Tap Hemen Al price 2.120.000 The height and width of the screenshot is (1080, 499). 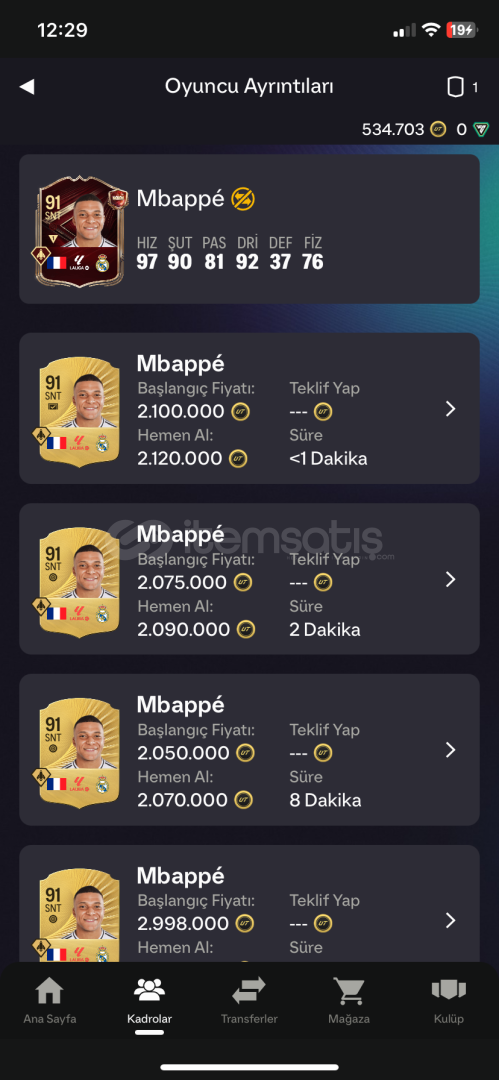point(179,458)
